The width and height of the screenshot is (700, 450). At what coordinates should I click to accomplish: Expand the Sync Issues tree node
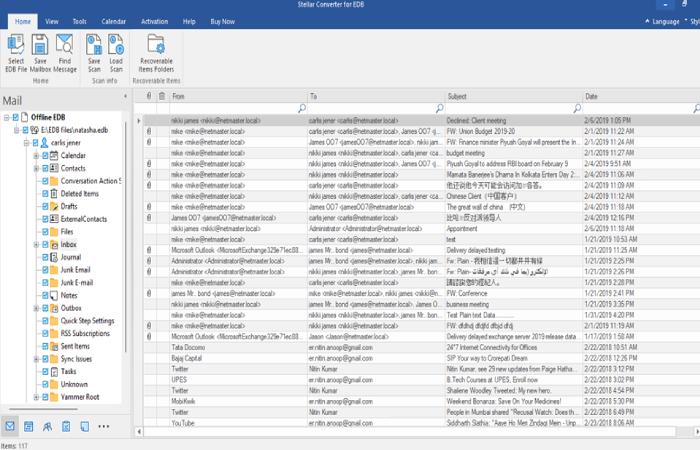[36, 359]
